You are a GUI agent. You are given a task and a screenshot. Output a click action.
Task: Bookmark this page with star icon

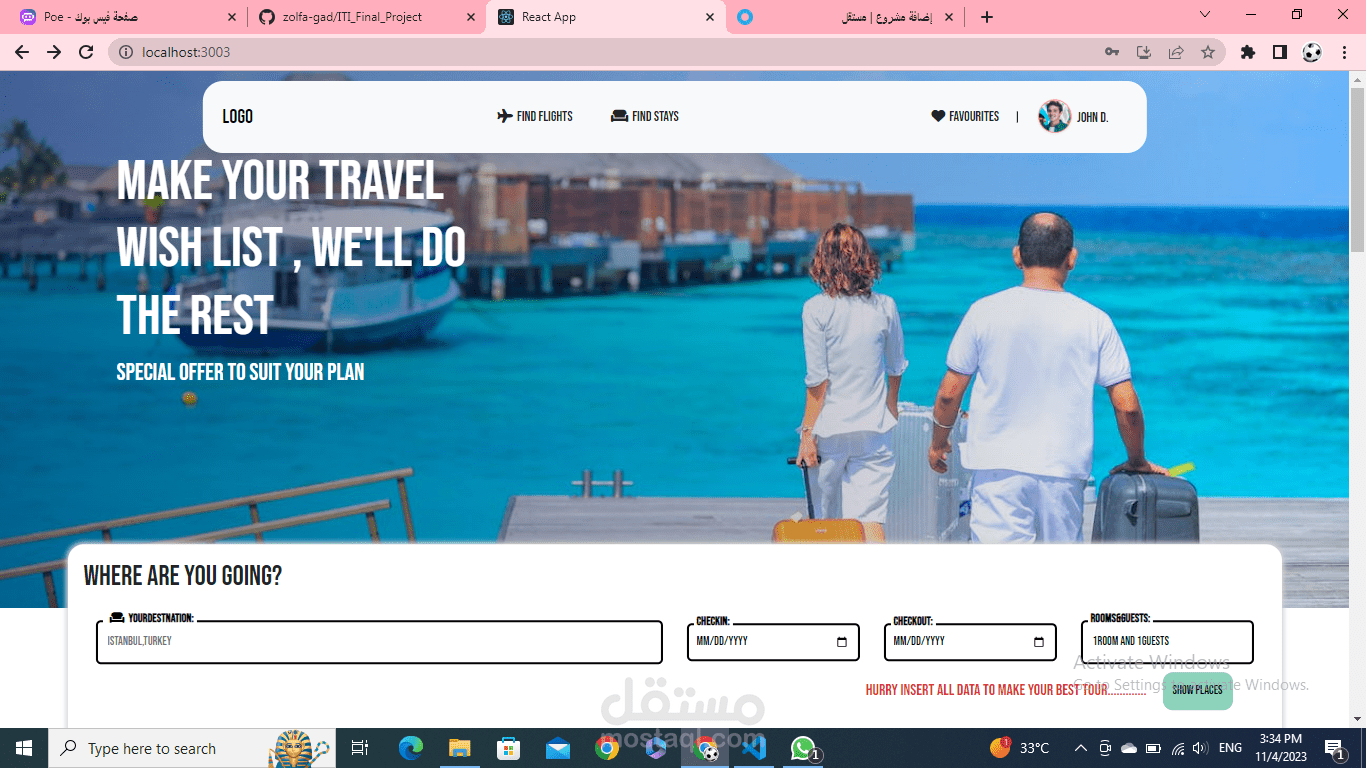coord(1208,52)
